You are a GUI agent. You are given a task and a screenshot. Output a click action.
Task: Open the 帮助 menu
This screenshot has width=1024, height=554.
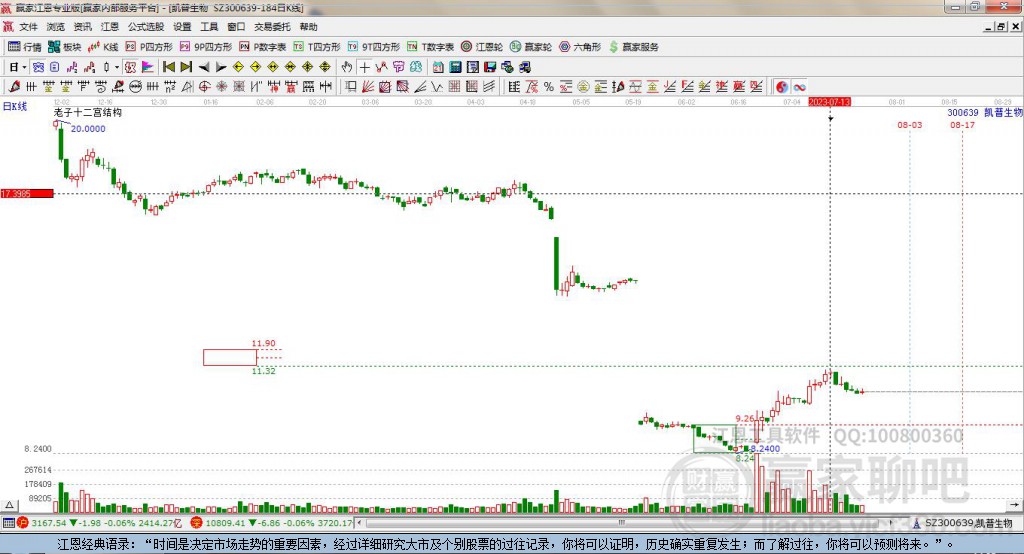(x=308, y=27)
